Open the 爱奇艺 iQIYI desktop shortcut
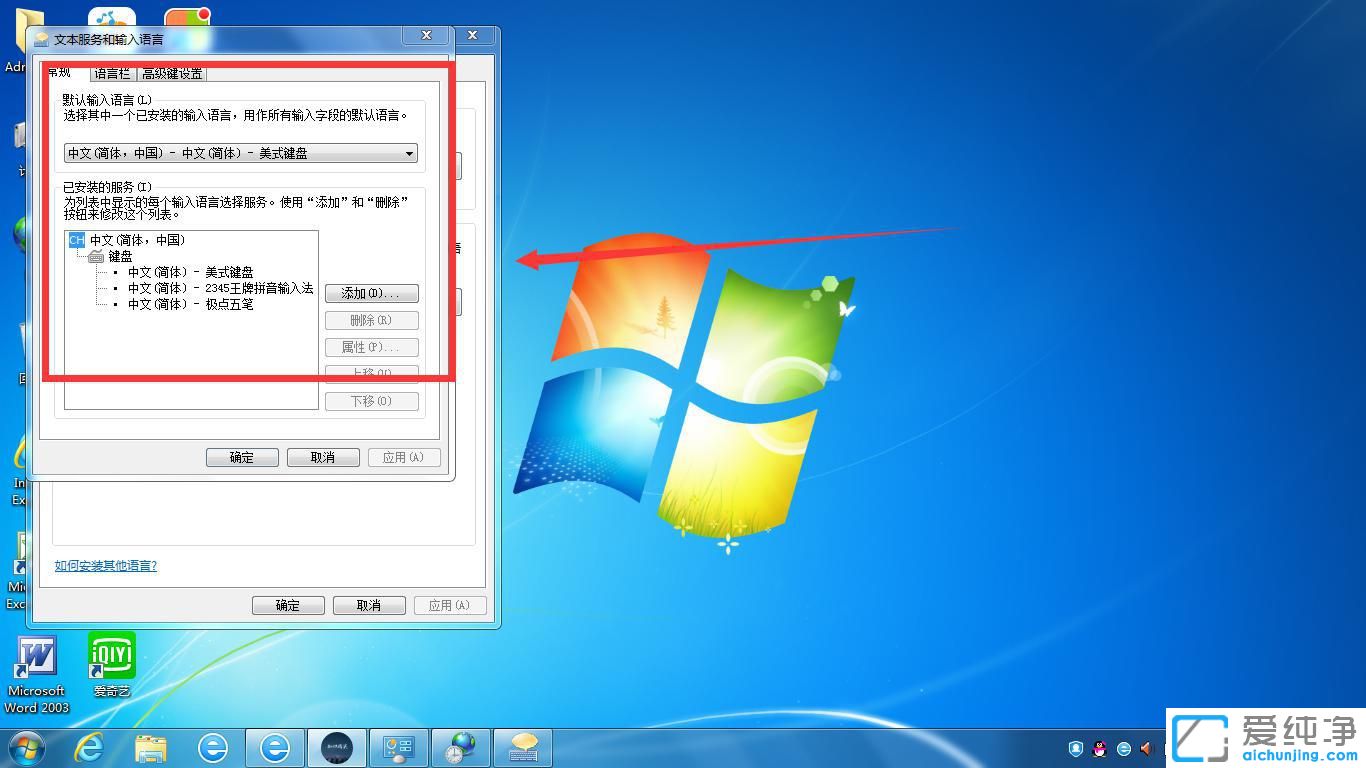1366x768 pixels. 112,665
